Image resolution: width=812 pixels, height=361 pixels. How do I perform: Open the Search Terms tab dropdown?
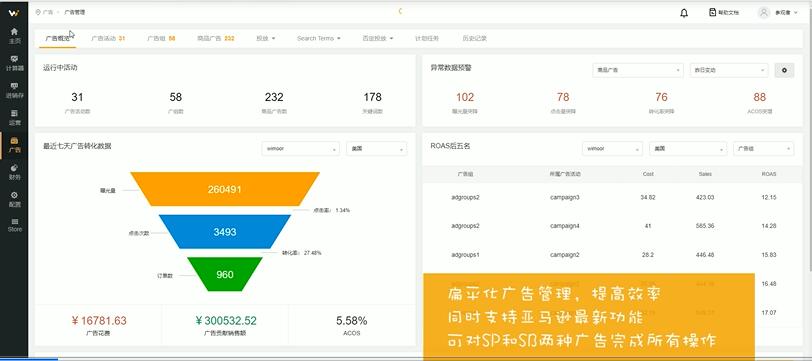click(x=318, y=38)
